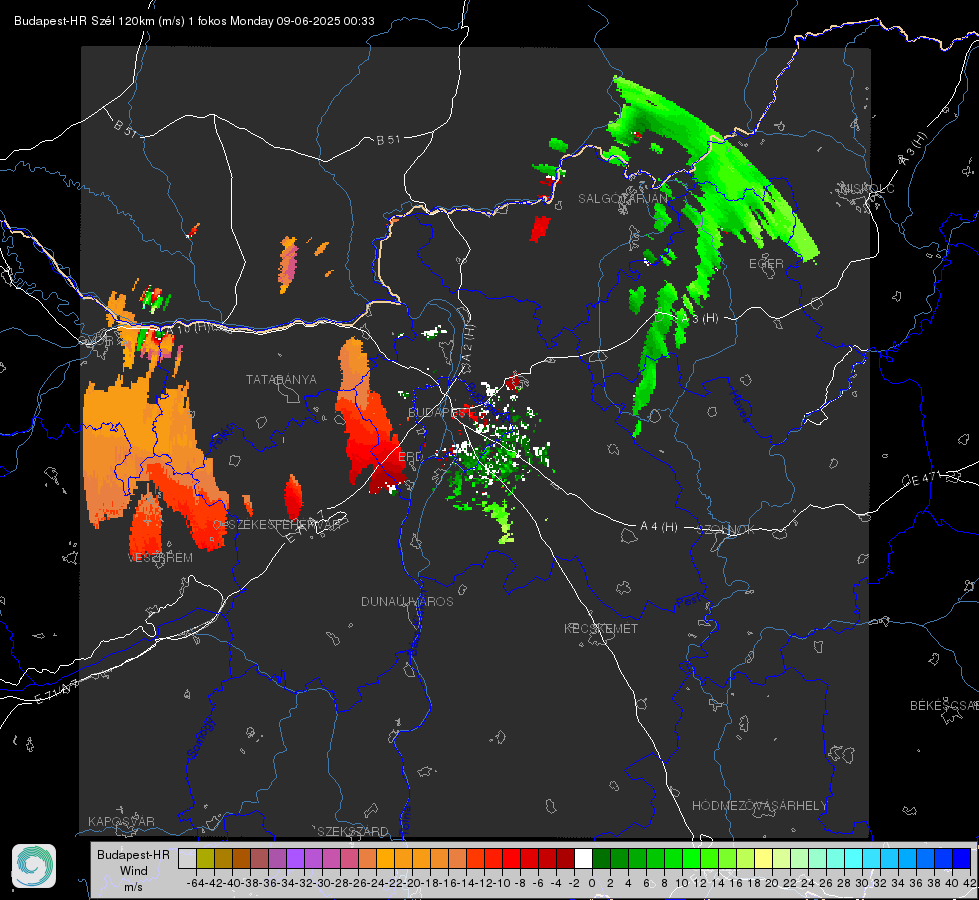Click the '-64' legend value
The image size is (979, 900).
(196, 883)
